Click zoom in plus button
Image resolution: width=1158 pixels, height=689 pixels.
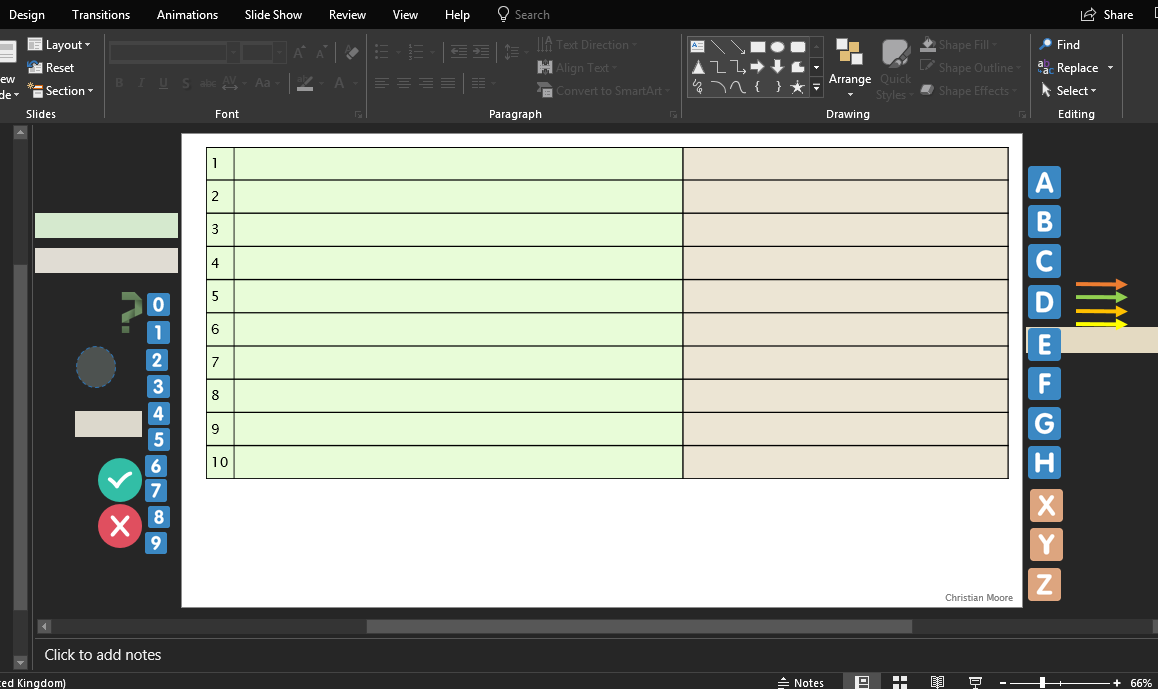pyautogui.click(x=1117, y=683)
